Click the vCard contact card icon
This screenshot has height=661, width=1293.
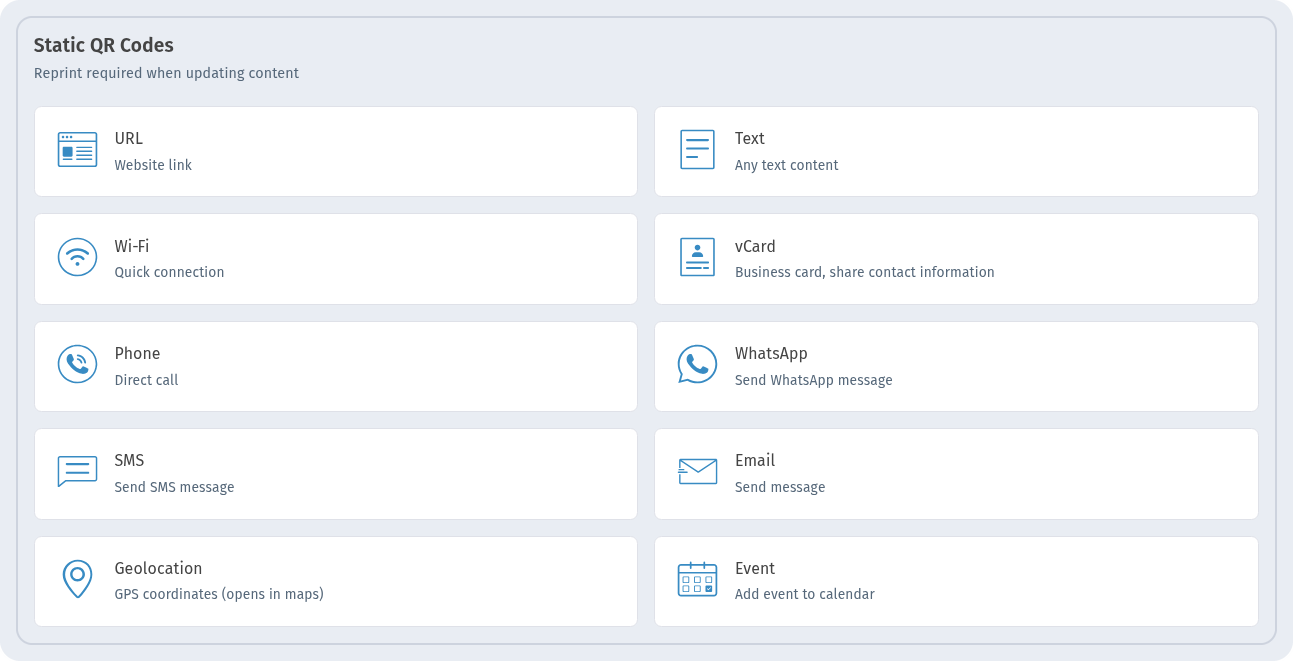(x=697, y=257)
